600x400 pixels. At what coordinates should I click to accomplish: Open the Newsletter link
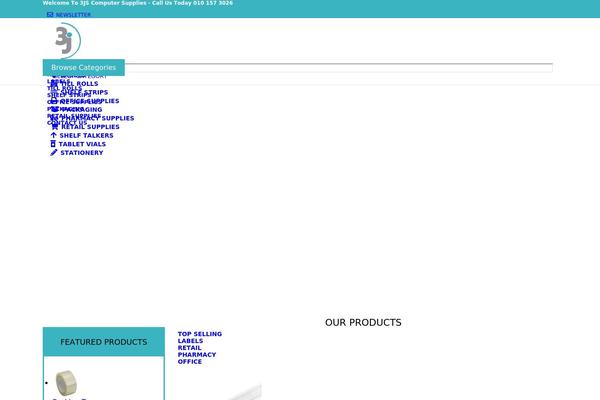point(73,15)
